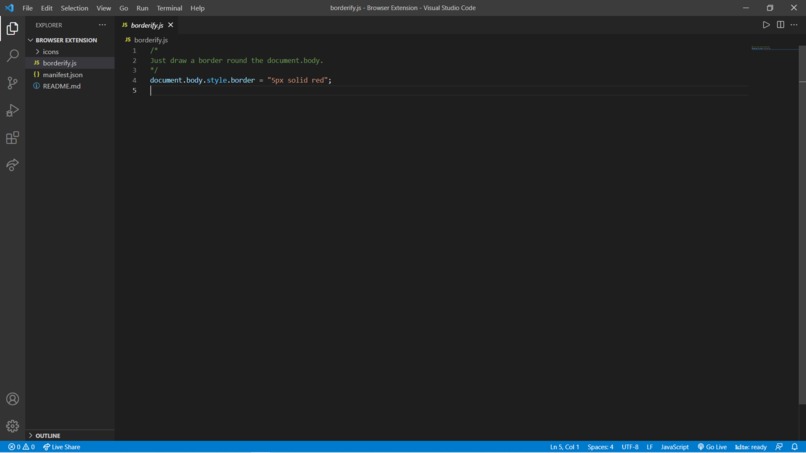Close the borderify.js tab
Screen dimensions: 806x453
171,25
